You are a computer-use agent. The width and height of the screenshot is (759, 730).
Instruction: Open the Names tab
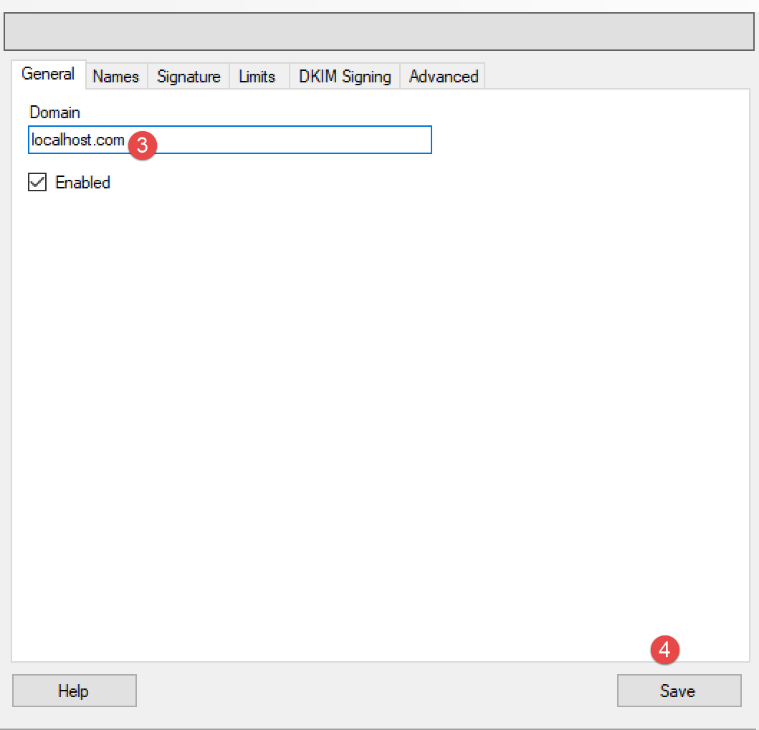coord(116,76)
